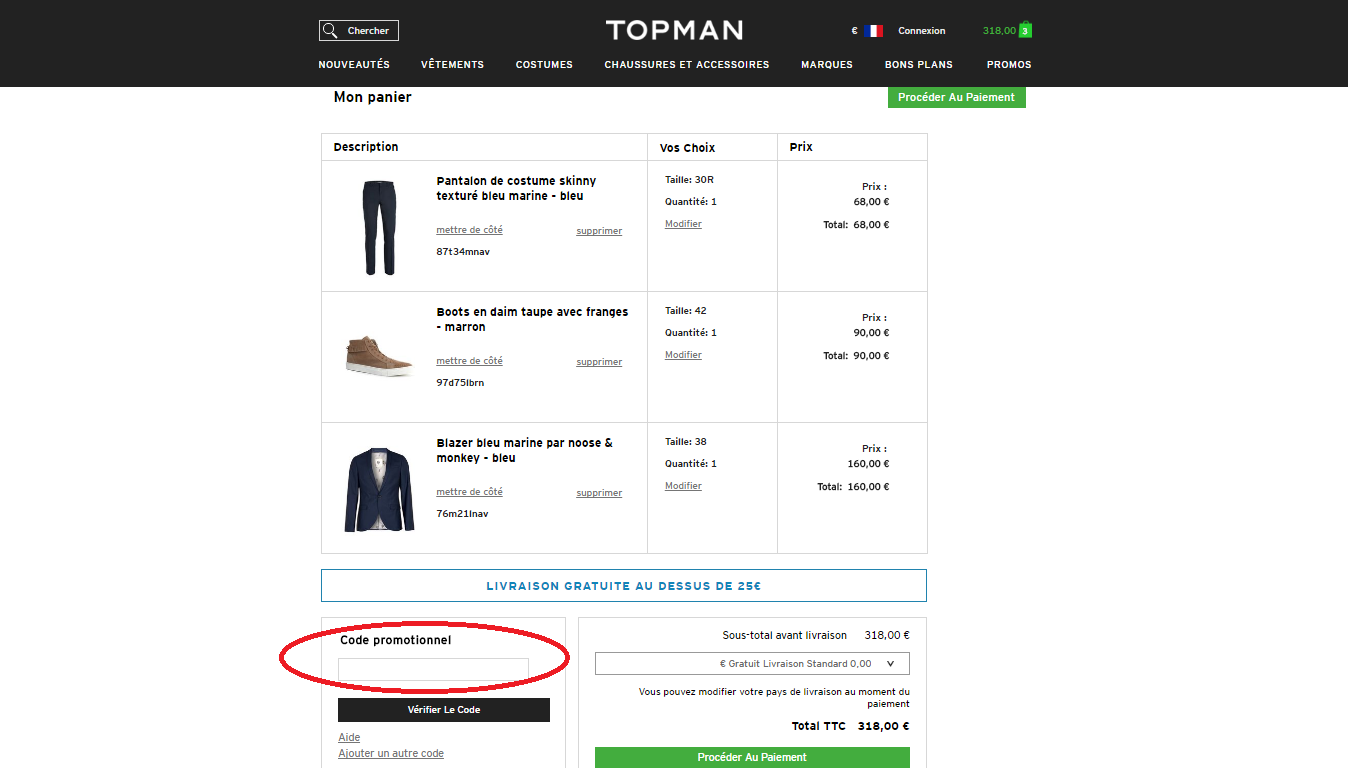Click the blazer price of 160,00 €
The width and height of the screenshot is (1348, 770).
[x=868, y=464]
